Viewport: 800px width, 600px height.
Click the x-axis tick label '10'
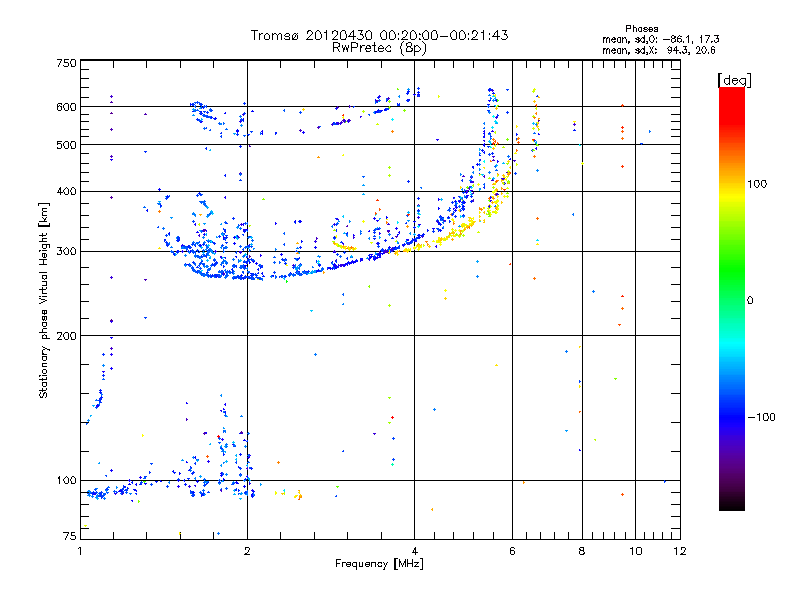point(635,551)
